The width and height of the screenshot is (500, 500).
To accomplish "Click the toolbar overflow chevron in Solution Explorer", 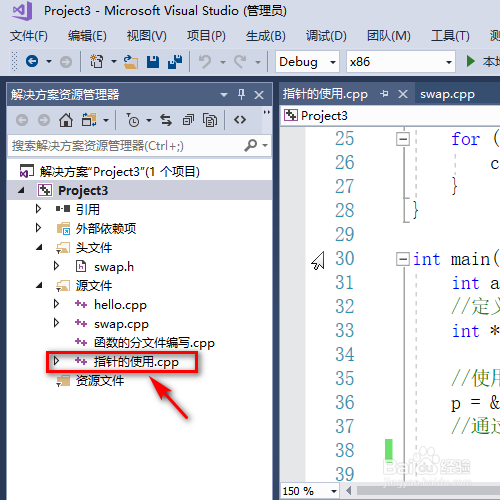I will coord(266,112).
